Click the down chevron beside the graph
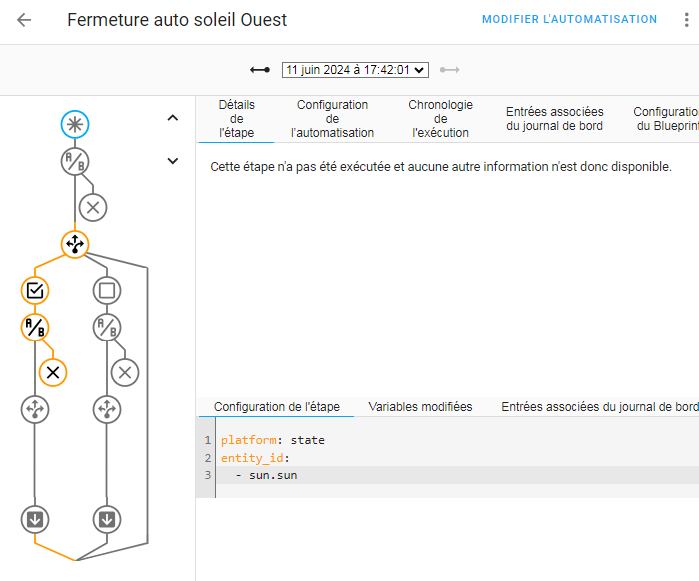This screenshot has width=699, height=581. click(x=172, y=160)
